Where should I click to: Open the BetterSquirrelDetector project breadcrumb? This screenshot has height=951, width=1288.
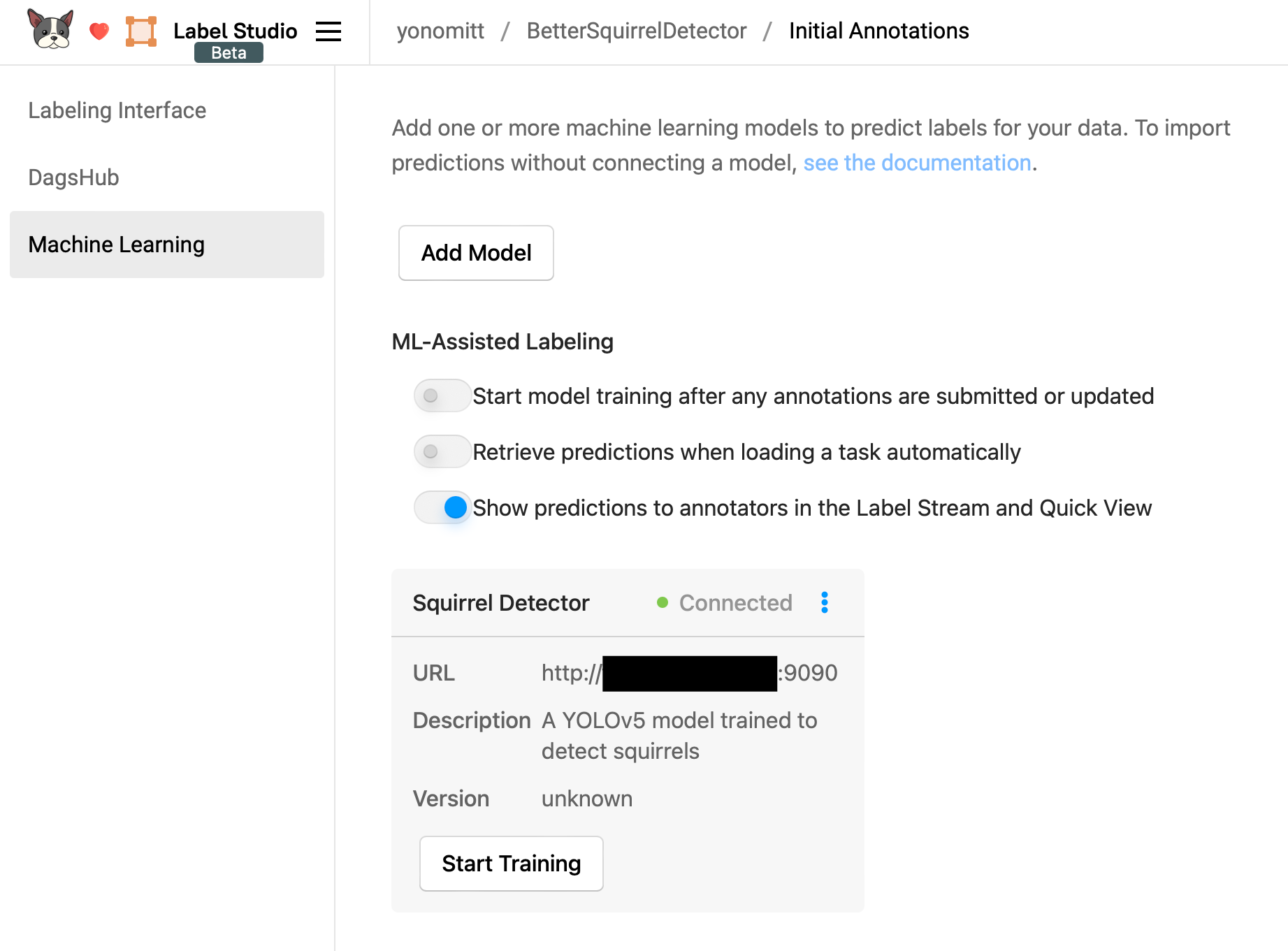coord(636,31)
